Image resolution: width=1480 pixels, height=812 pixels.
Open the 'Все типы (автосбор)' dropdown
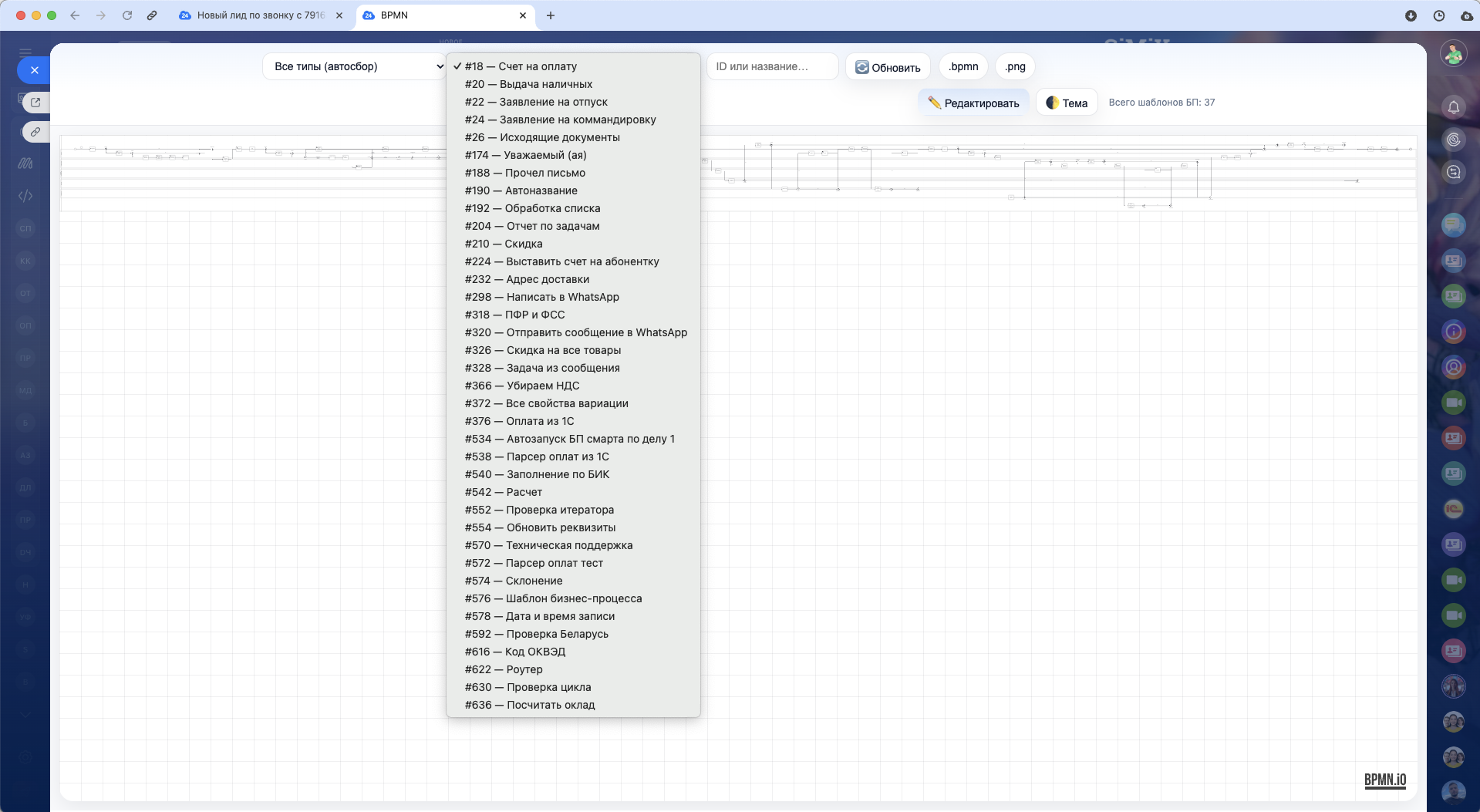(356, 66)
